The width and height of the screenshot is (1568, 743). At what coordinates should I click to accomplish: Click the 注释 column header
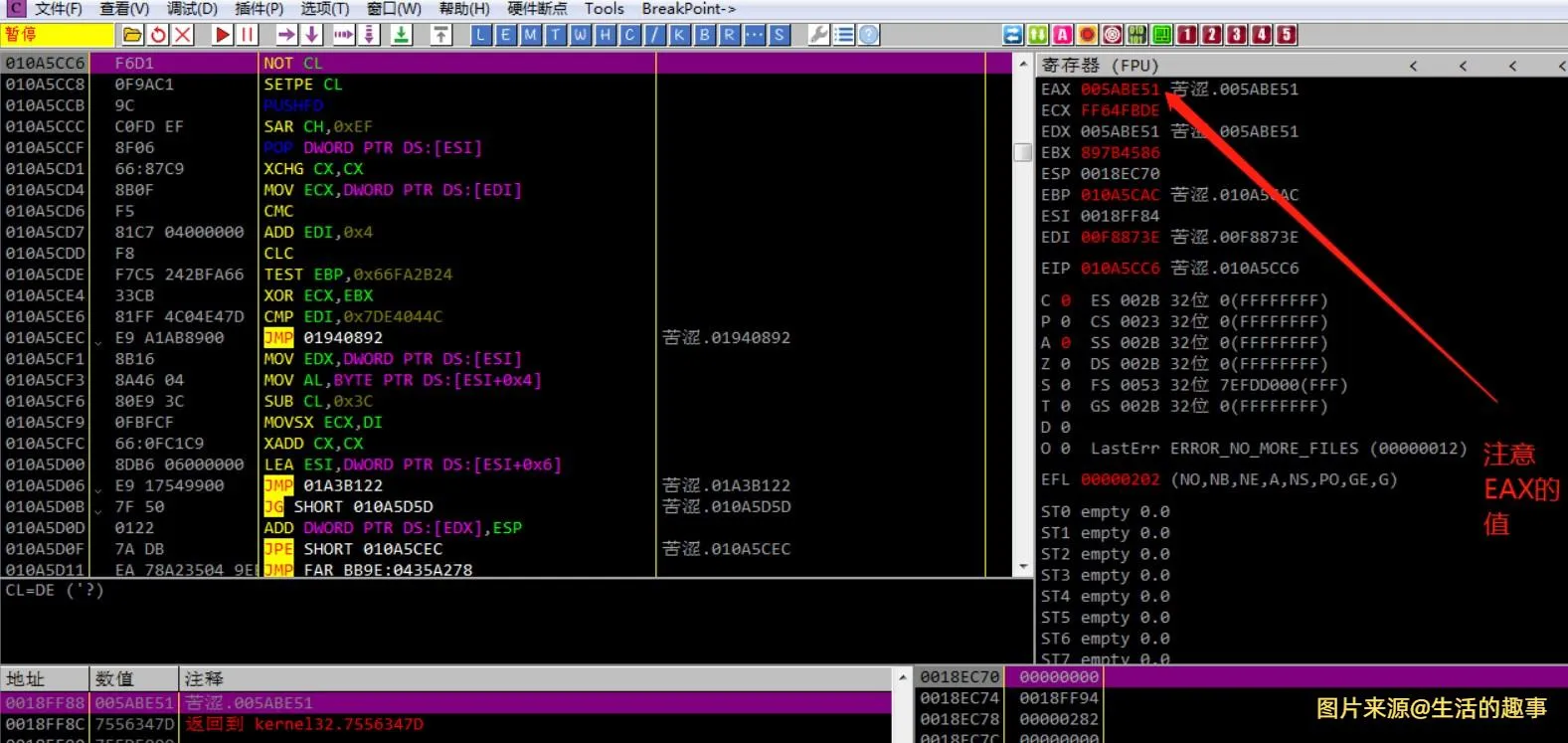click(x=204, y=678)
